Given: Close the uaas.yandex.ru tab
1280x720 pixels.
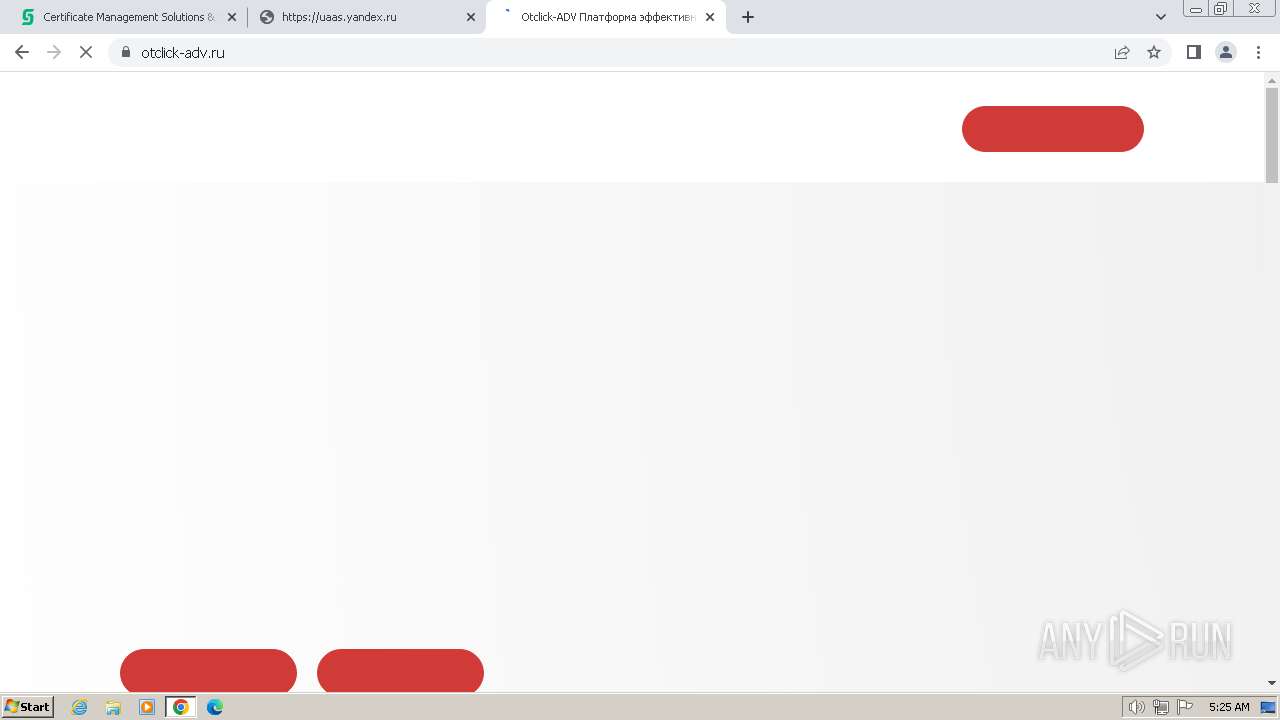Looking at the screenshot, I should click(x=471, y=17).
